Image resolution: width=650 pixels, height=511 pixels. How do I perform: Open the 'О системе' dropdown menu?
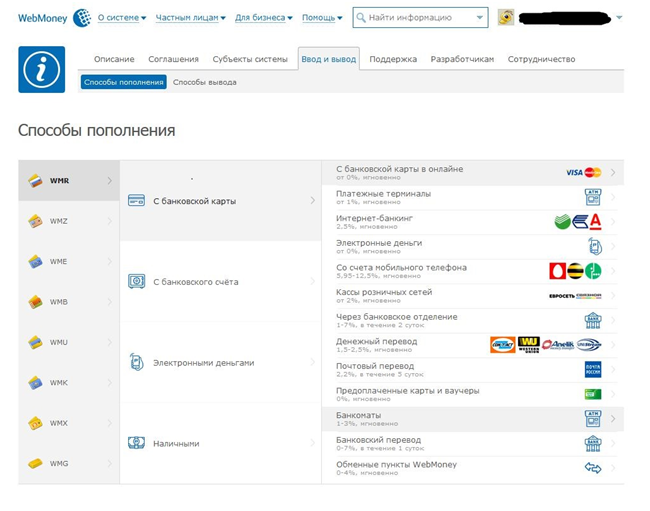(121, 17)
